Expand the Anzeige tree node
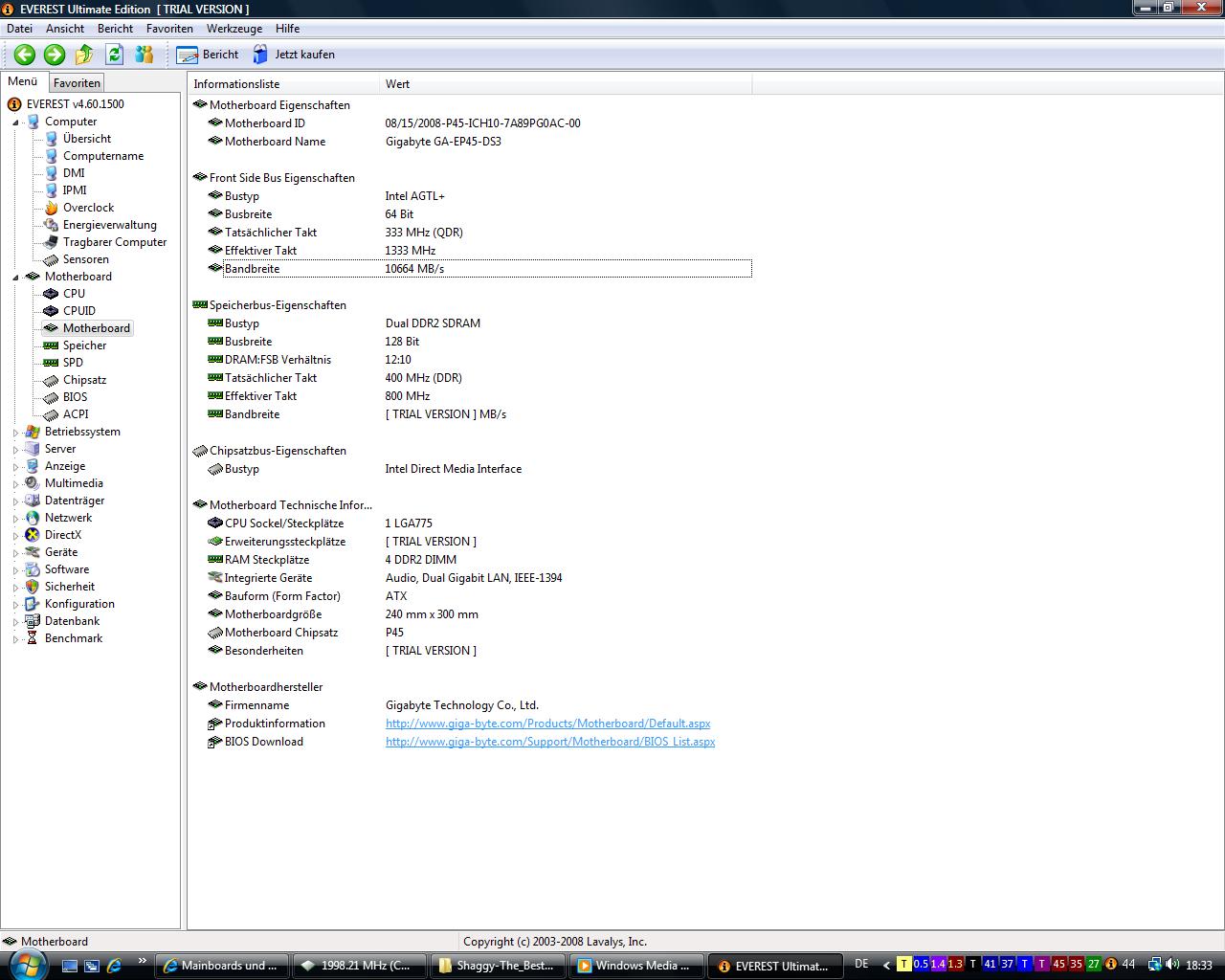The image size is (1225, 980). coord(15,467)
